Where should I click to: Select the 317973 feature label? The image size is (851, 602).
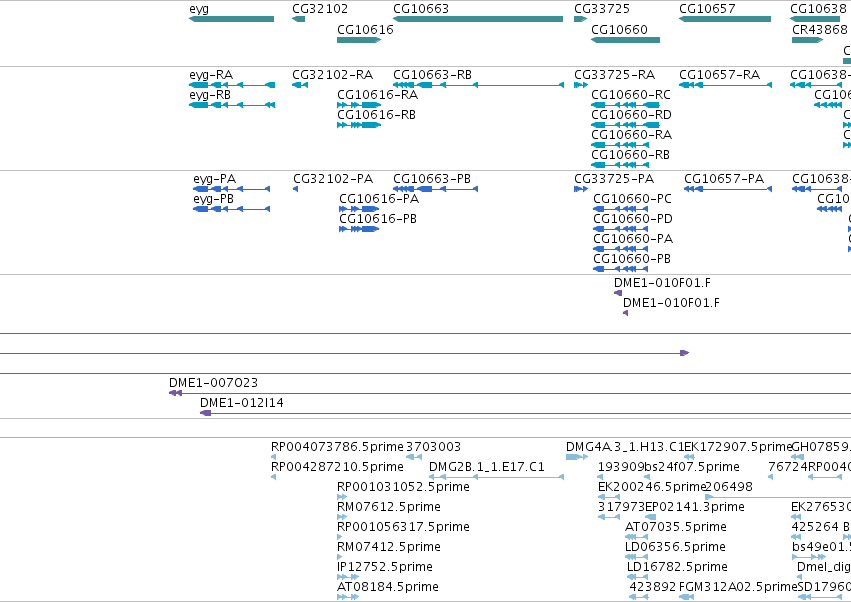(621, 507)
